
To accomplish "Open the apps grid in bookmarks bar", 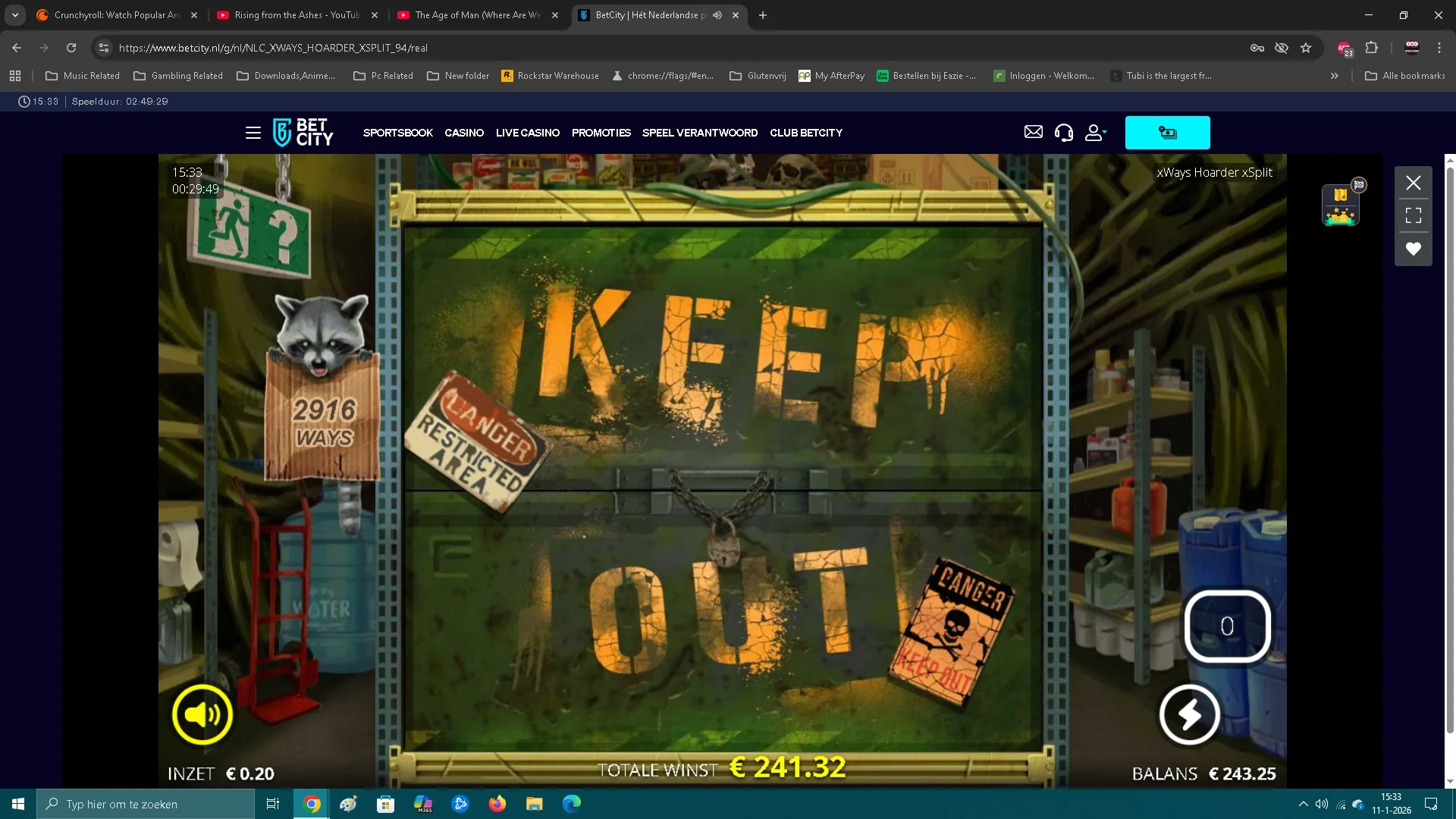I will click(x=15, y=76).
